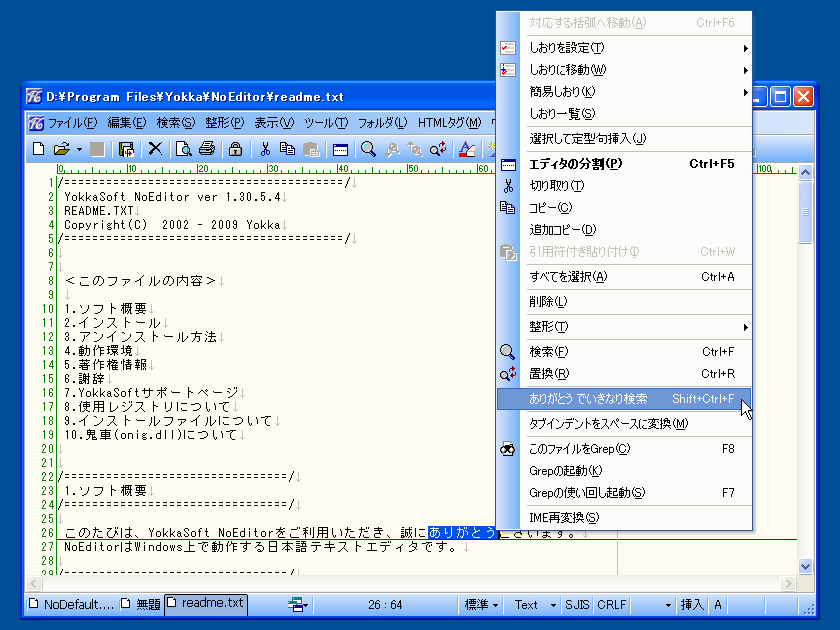Image resolution: width=840 pixels, height=630 pixels.
Task: Click the font color settings toolbar icon
Action: (467, 149)
